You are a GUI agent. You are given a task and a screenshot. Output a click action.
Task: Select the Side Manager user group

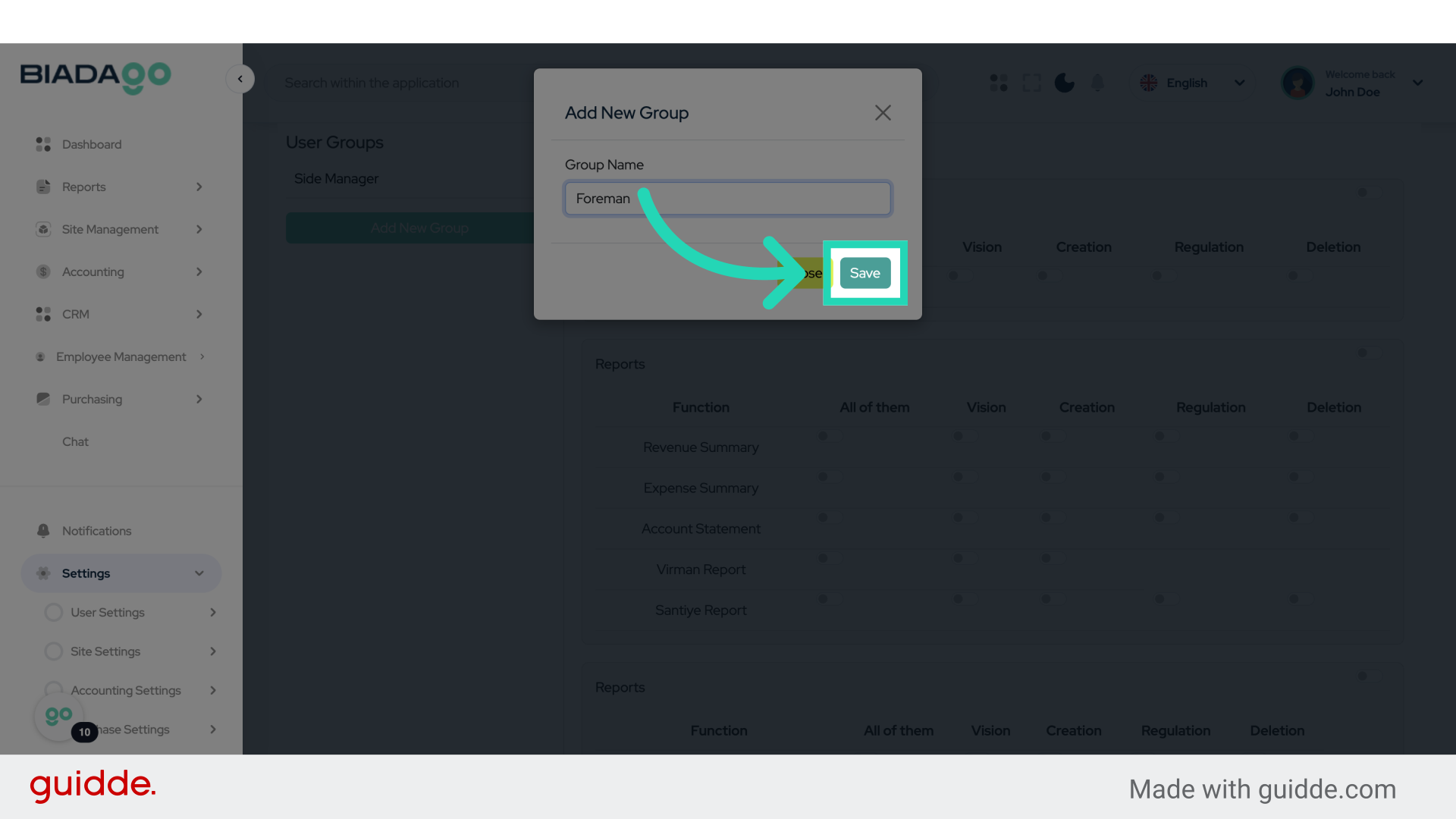point(336,179)
